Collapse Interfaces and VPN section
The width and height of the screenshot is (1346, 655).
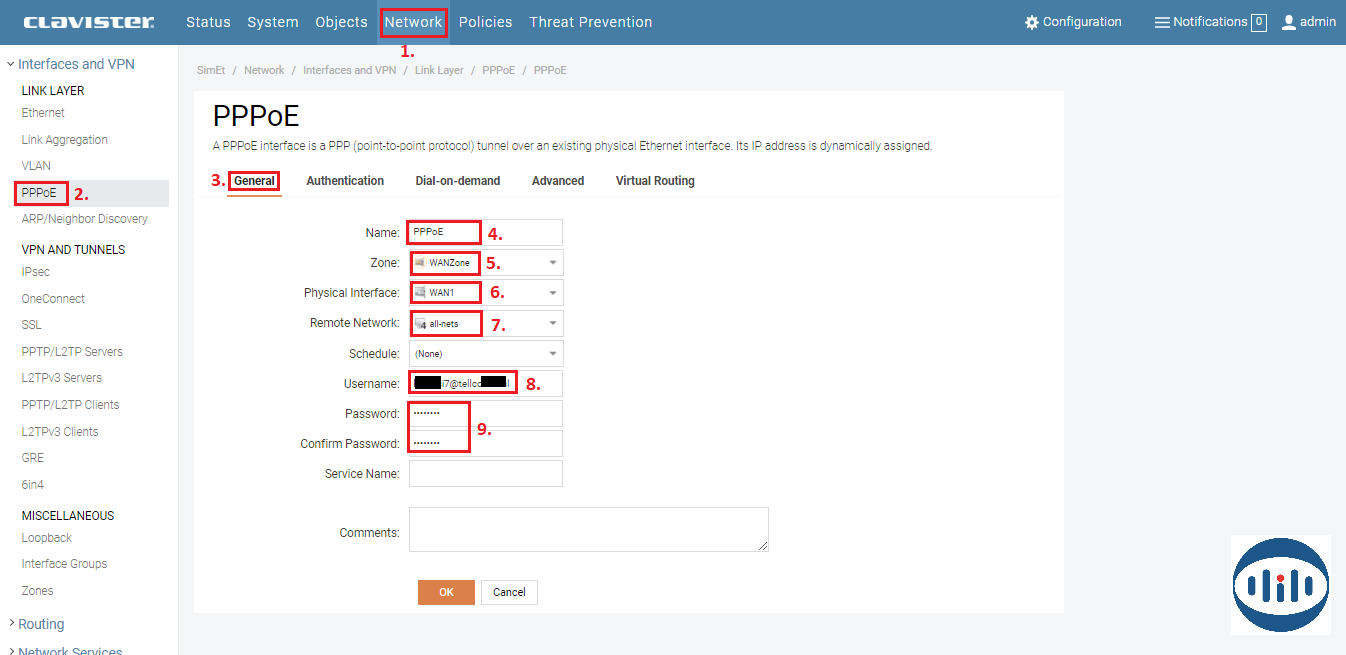11,64
